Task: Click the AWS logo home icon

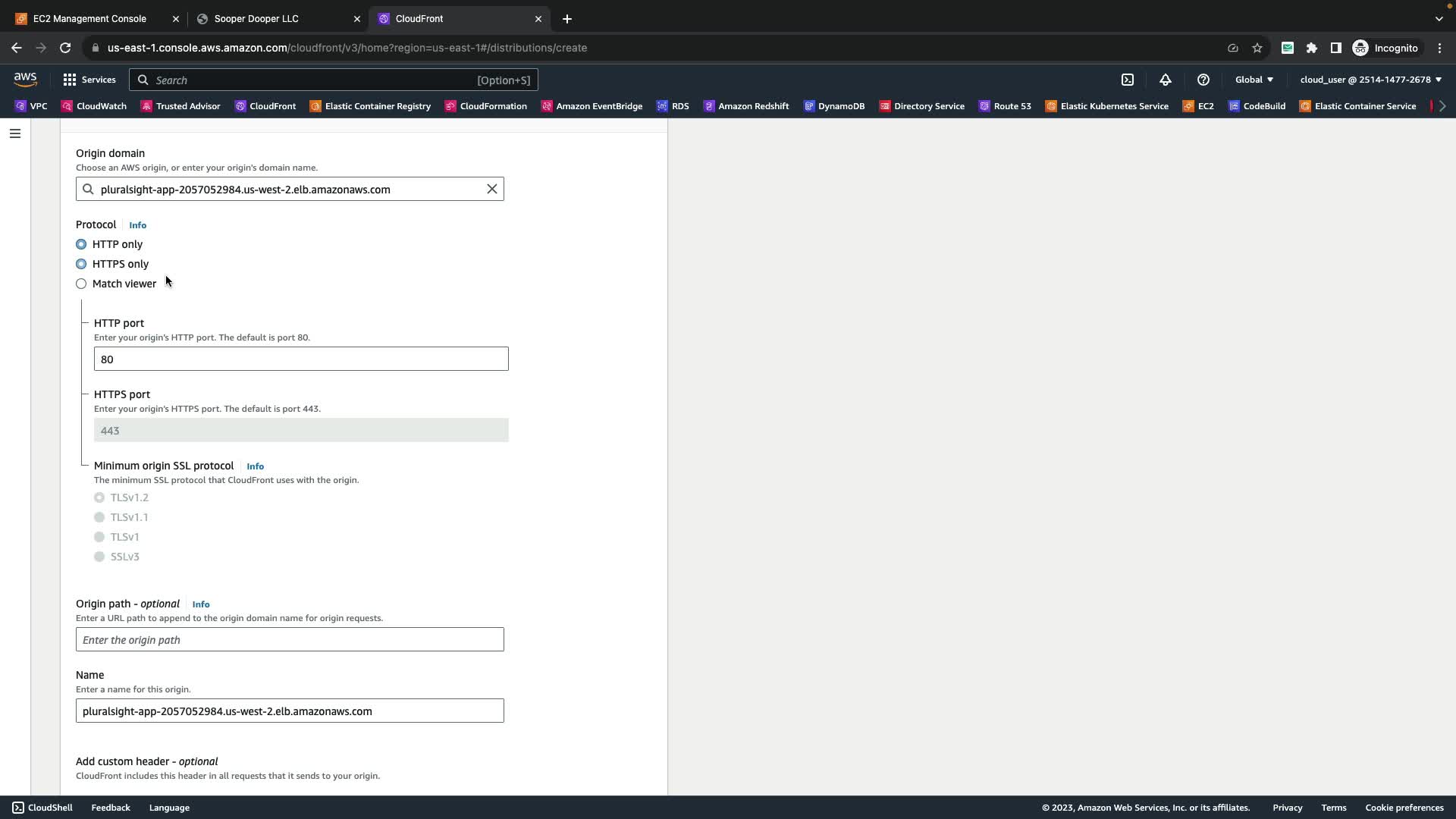Action: pos(25,80)
